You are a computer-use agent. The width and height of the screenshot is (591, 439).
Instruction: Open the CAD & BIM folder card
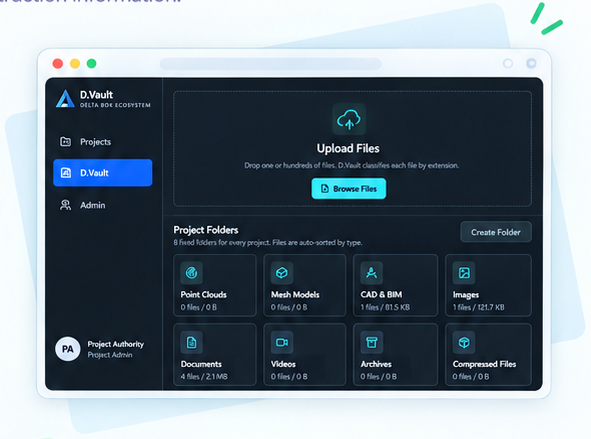395,285
